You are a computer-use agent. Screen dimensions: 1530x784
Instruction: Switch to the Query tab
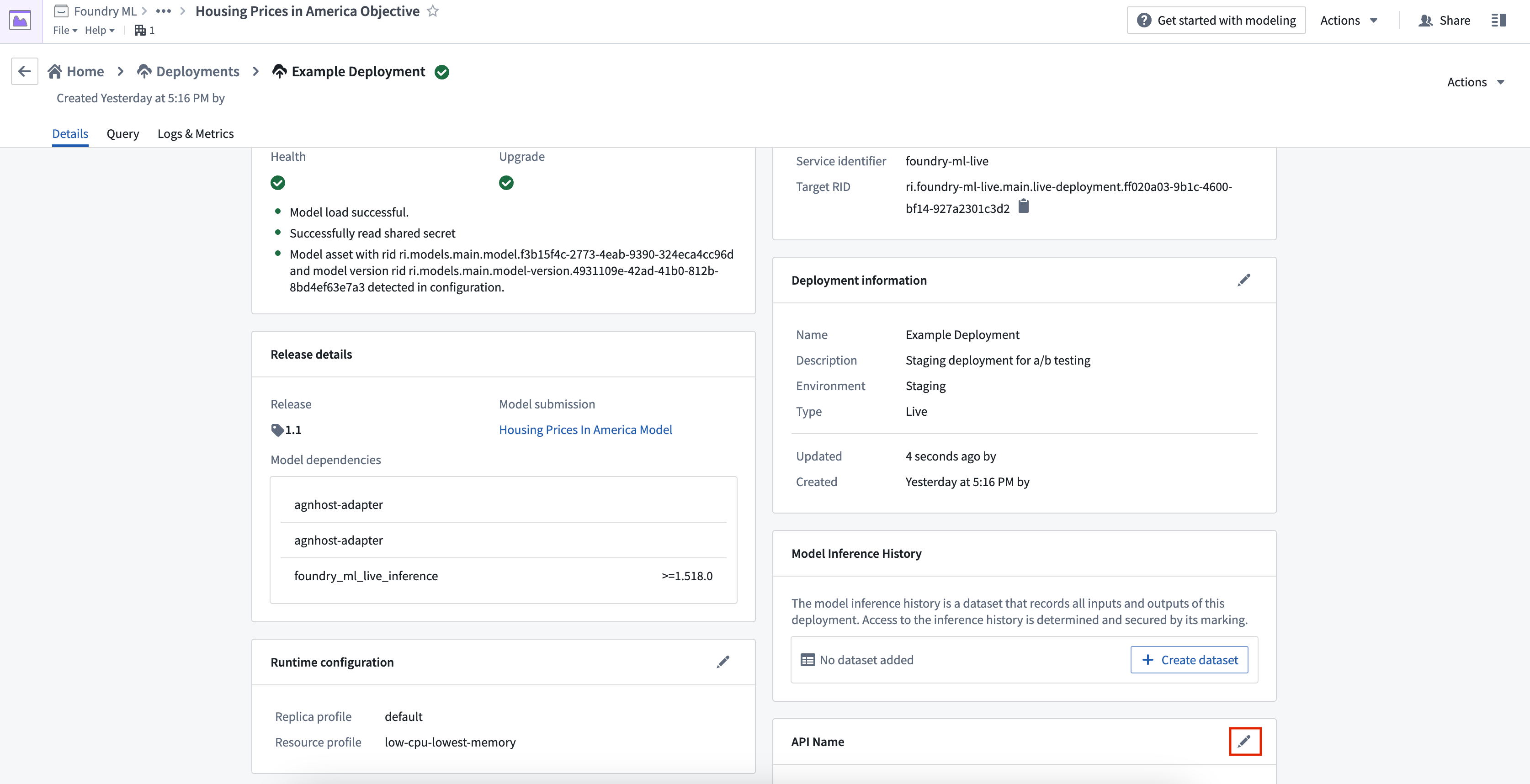coord(123,133)
